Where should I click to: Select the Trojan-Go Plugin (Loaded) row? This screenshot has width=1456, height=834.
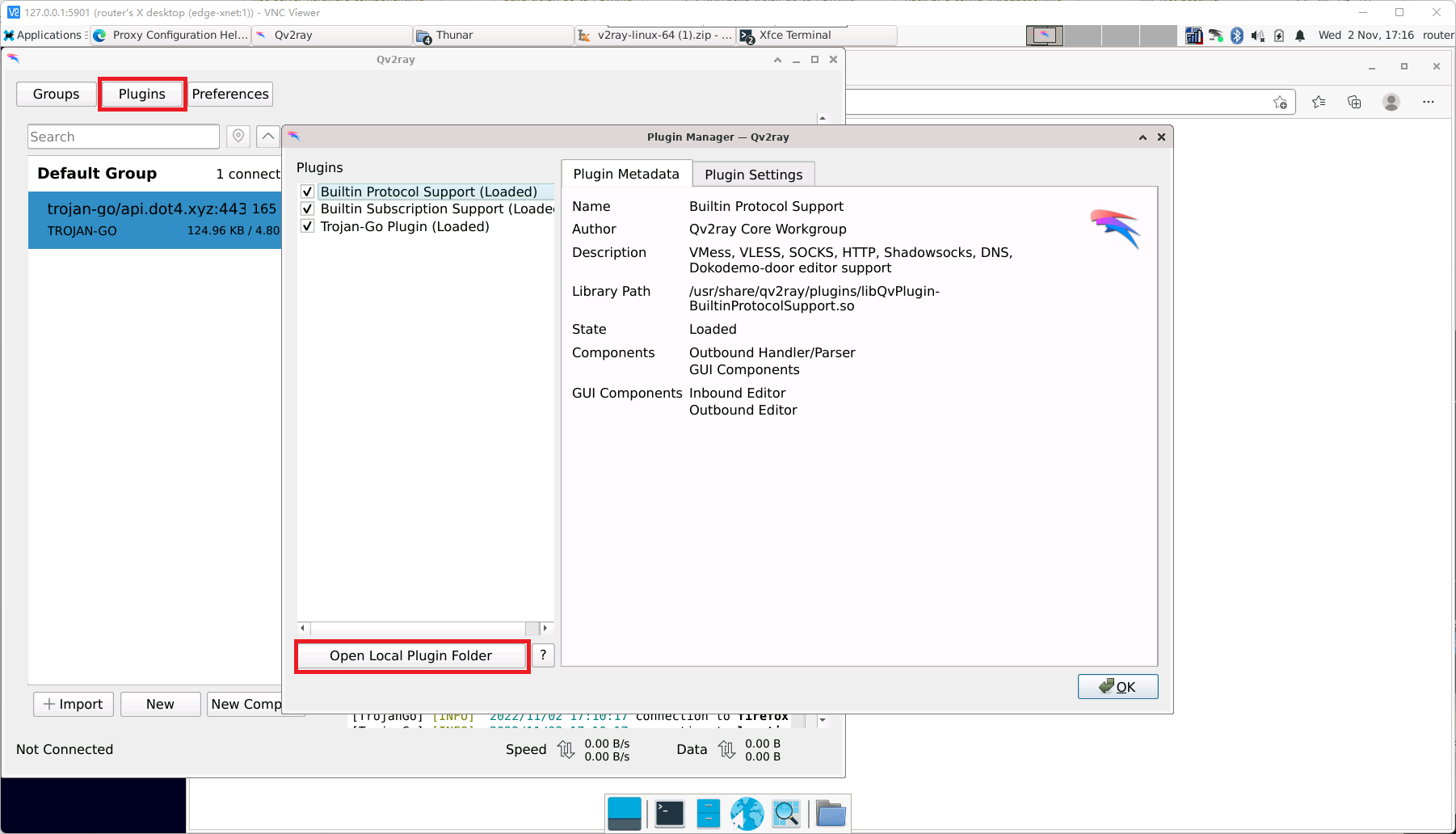click(405, 226)
